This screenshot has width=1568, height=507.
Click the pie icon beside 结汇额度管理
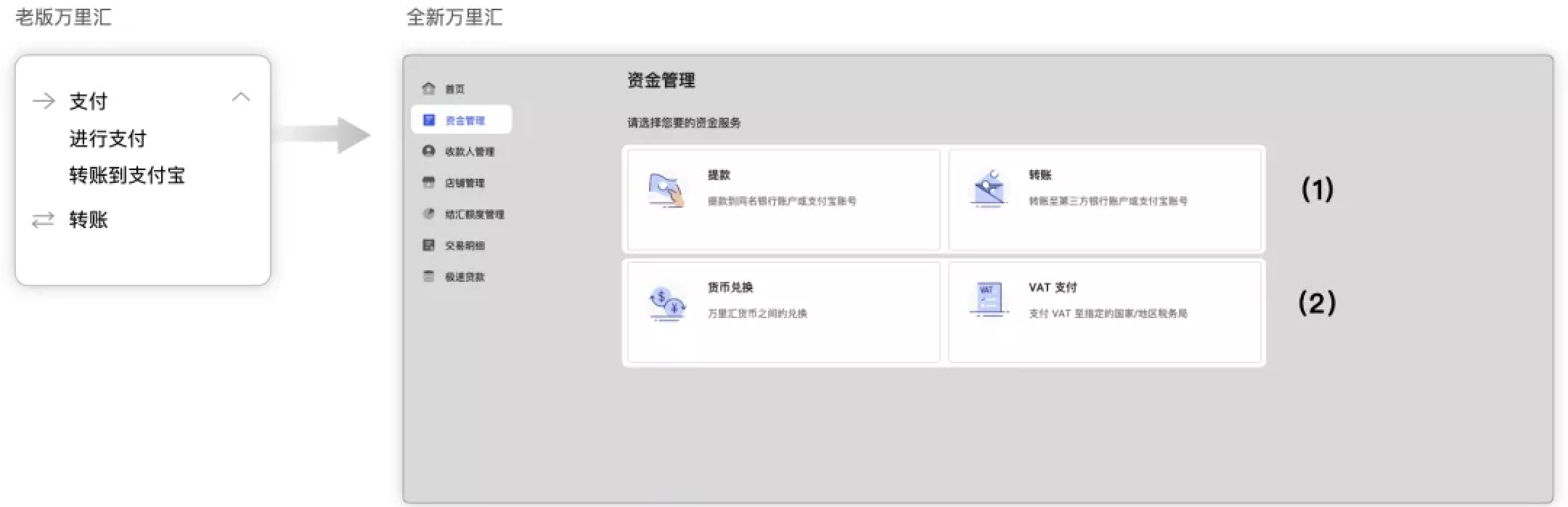(429, 214)
